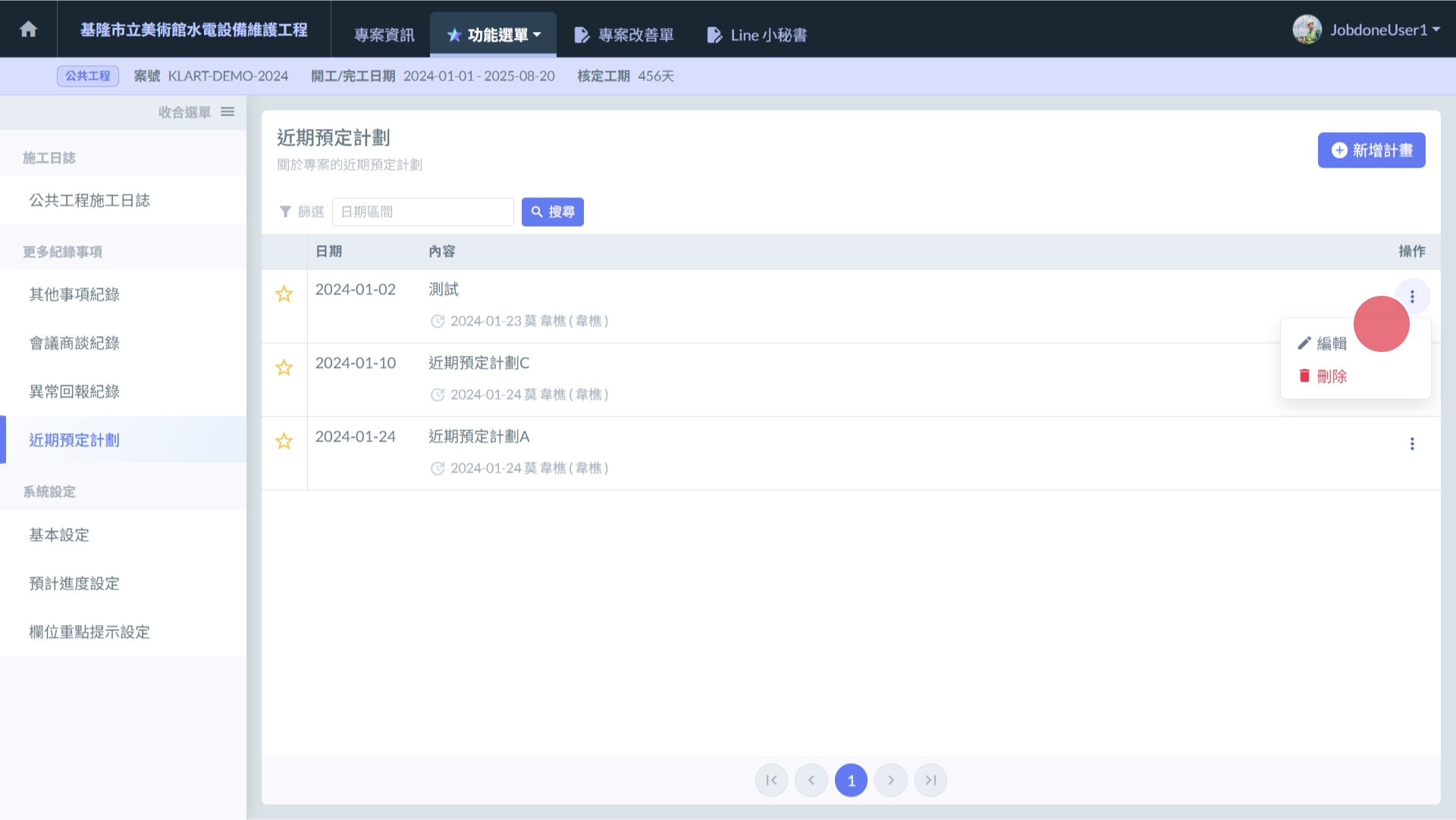
Task: Toggle favorite star for the 2024-01-10 plan
Action: click(x=284, y=368)
